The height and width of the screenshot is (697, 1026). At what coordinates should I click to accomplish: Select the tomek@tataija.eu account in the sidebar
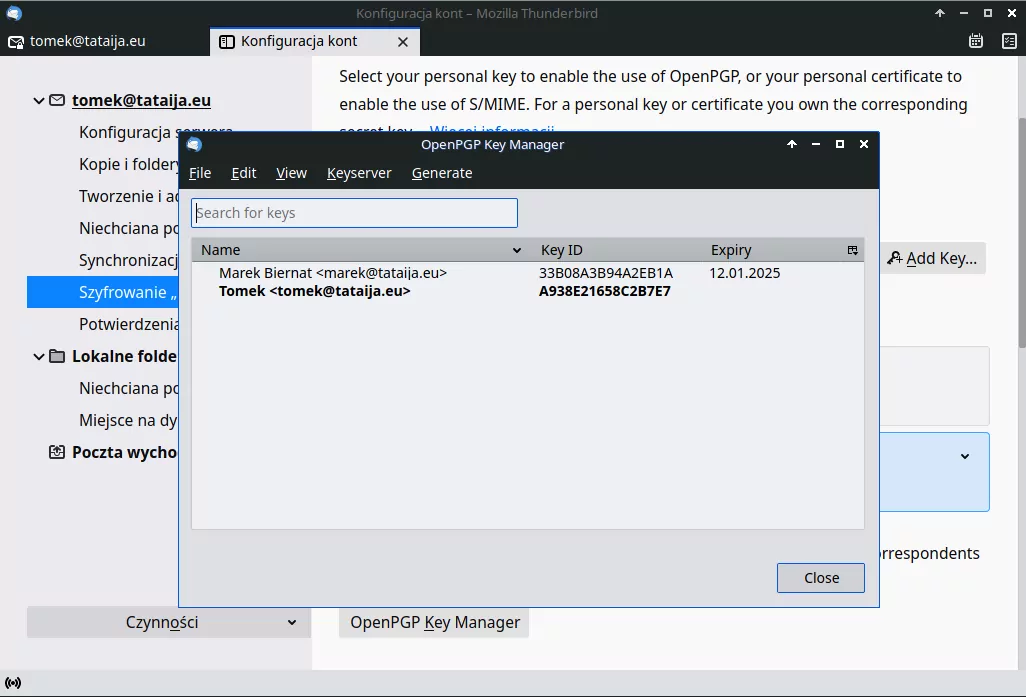(141, 100)
